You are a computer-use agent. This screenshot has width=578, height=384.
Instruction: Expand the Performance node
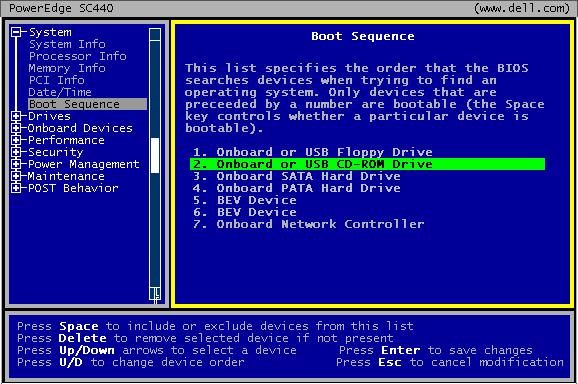pyautogui.click(x=16, y=140)
